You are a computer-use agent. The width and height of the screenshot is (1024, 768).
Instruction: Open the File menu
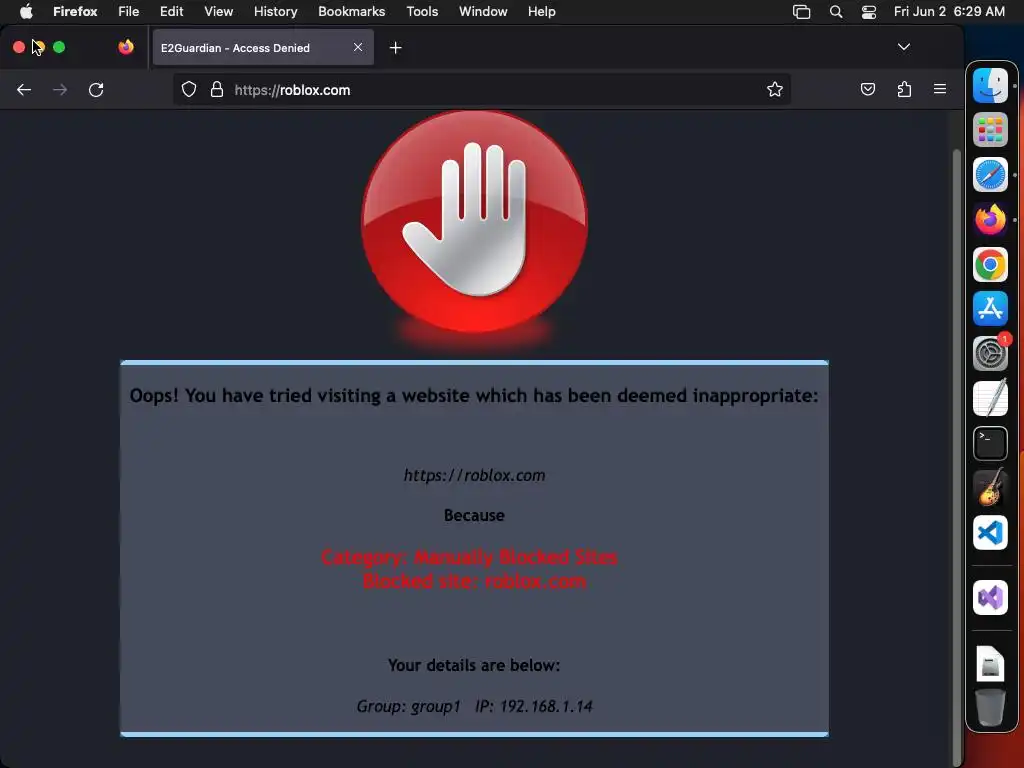click(128, 11)
